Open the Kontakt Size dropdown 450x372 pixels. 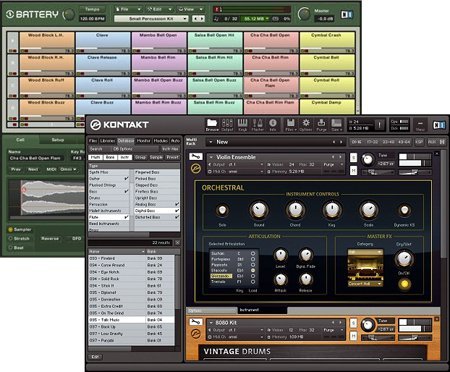tap(336, 125)
